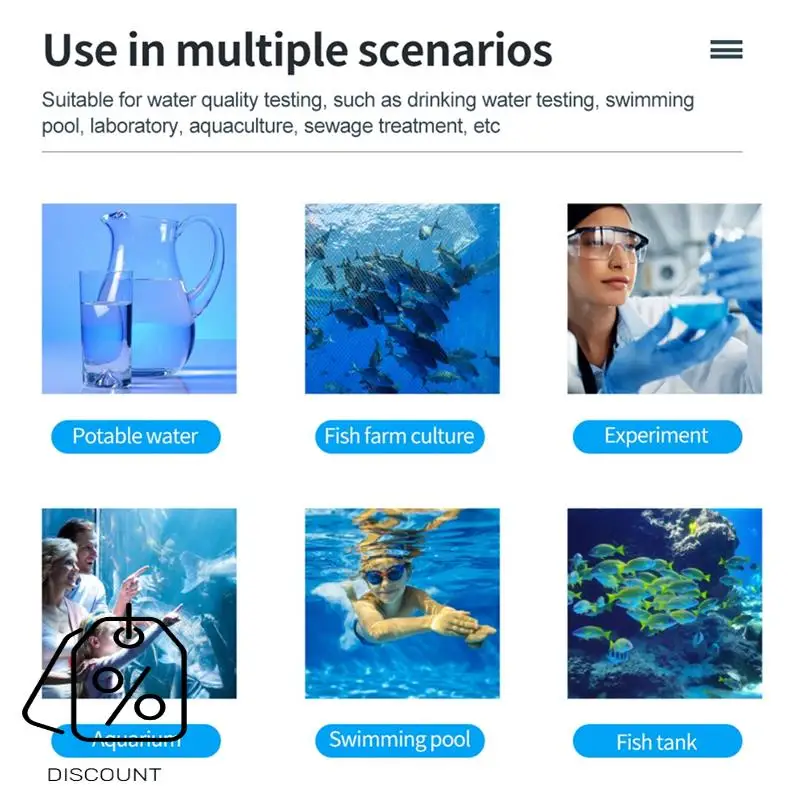
Task: Click the discount price tag icon
Action: pos(105,672)
